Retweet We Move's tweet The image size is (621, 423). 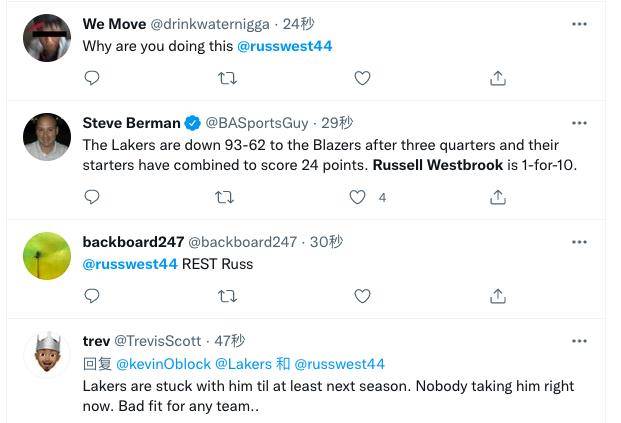click(227, 78)
